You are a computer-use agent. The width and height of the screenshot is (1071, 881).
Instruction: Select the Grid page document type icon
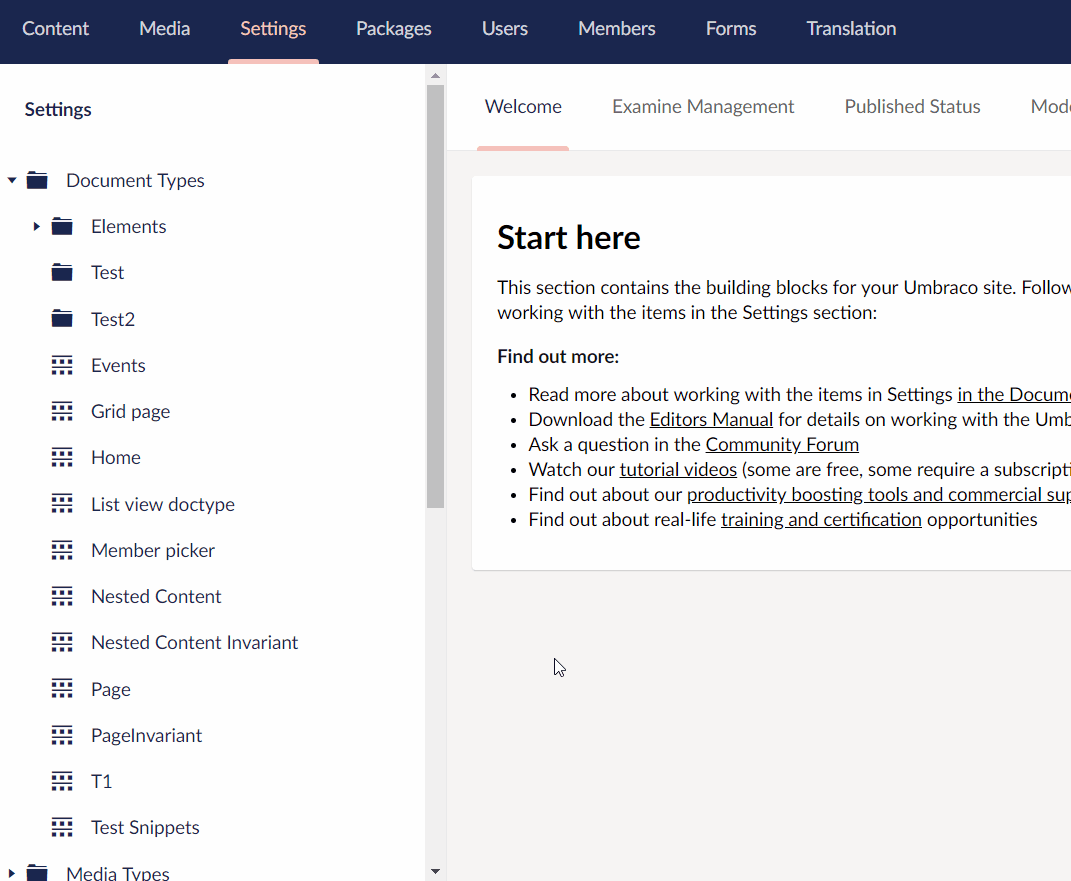coord(61,411)
